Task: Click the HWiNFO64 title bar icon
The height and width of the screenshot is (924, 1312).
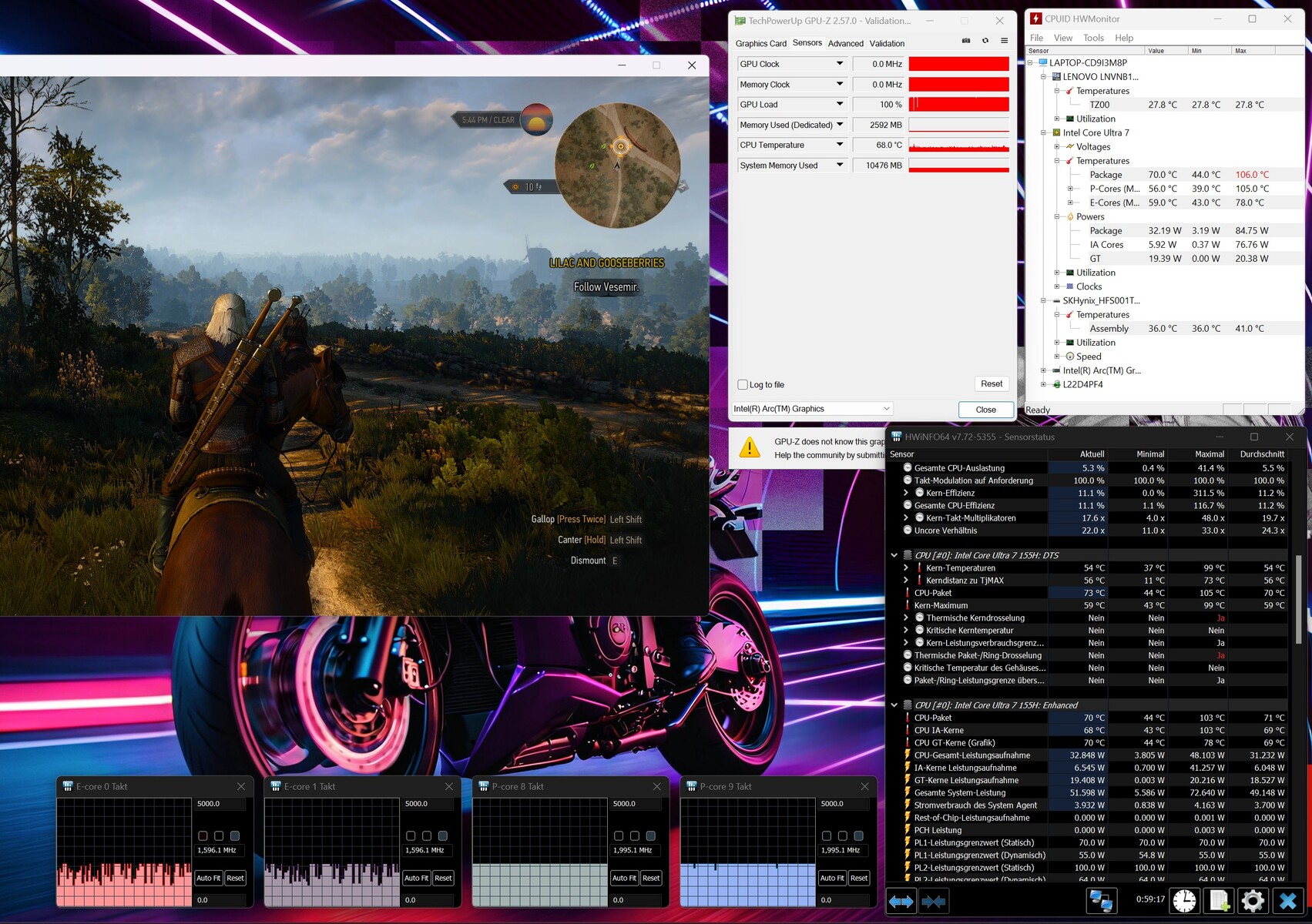Action: [x=897, y=437]
